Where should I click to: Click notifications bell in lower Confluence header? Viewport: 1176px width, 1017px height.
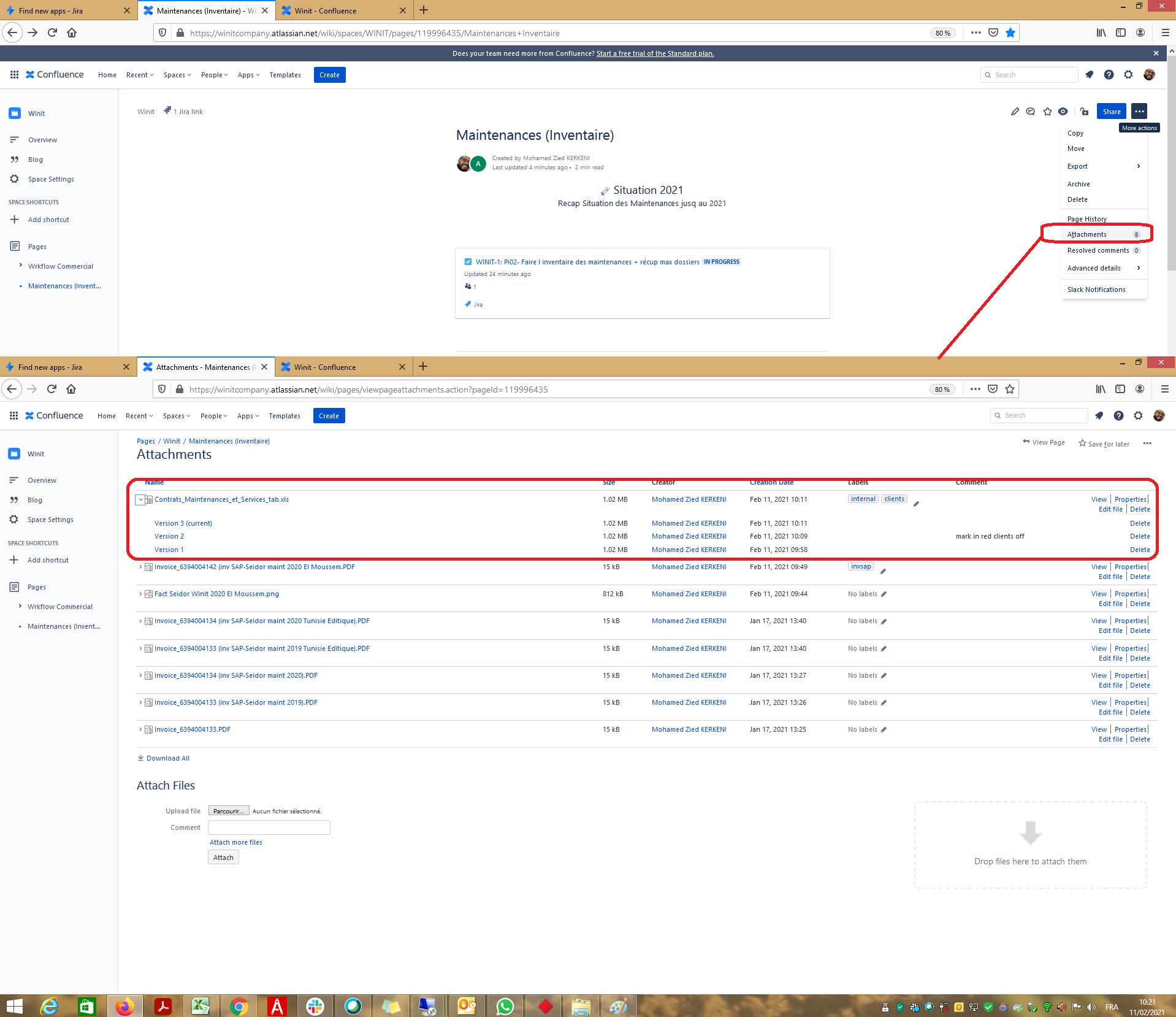pyautogui.click(x=1099, y=416)
